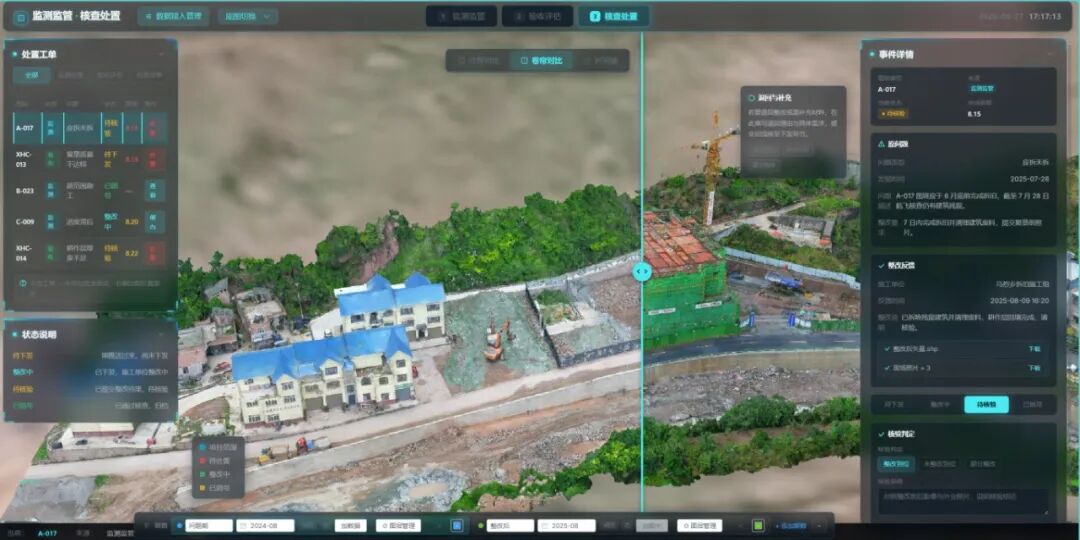Select the A-017 work order row
The height and width of the screenshot is (540, 1080).
pyautogui.click(x=90, y=128)
